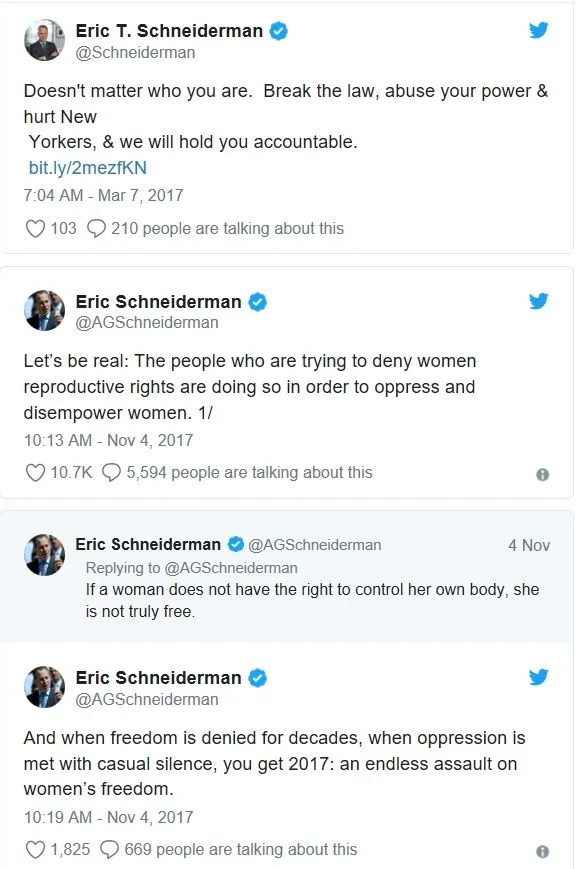Toggle the heart showing 10.7K likes
Image resolution: width=576 pixels, height=869 pixels.
35,471
